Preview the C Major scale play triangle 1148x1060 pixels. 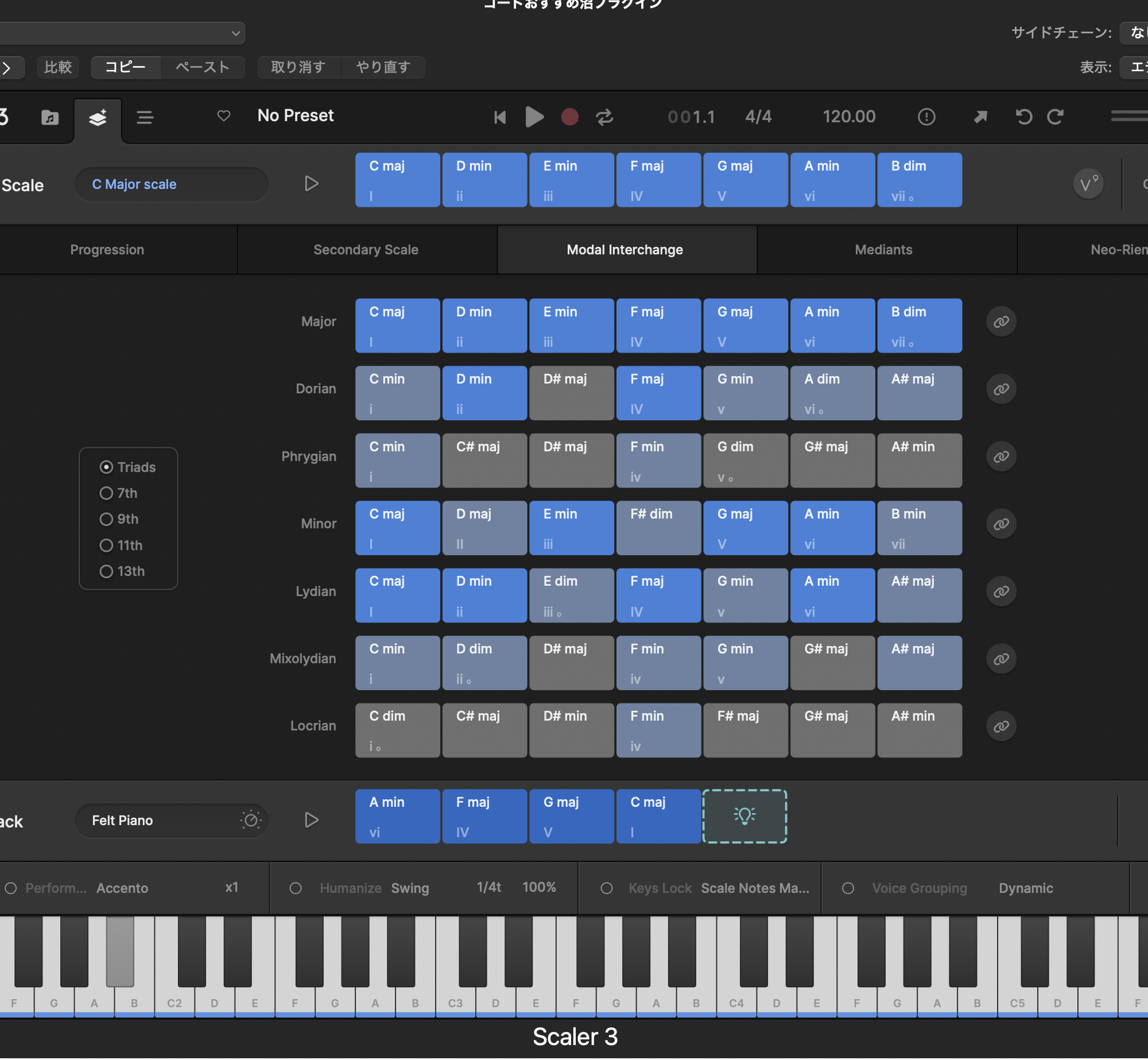pos(311,184)
